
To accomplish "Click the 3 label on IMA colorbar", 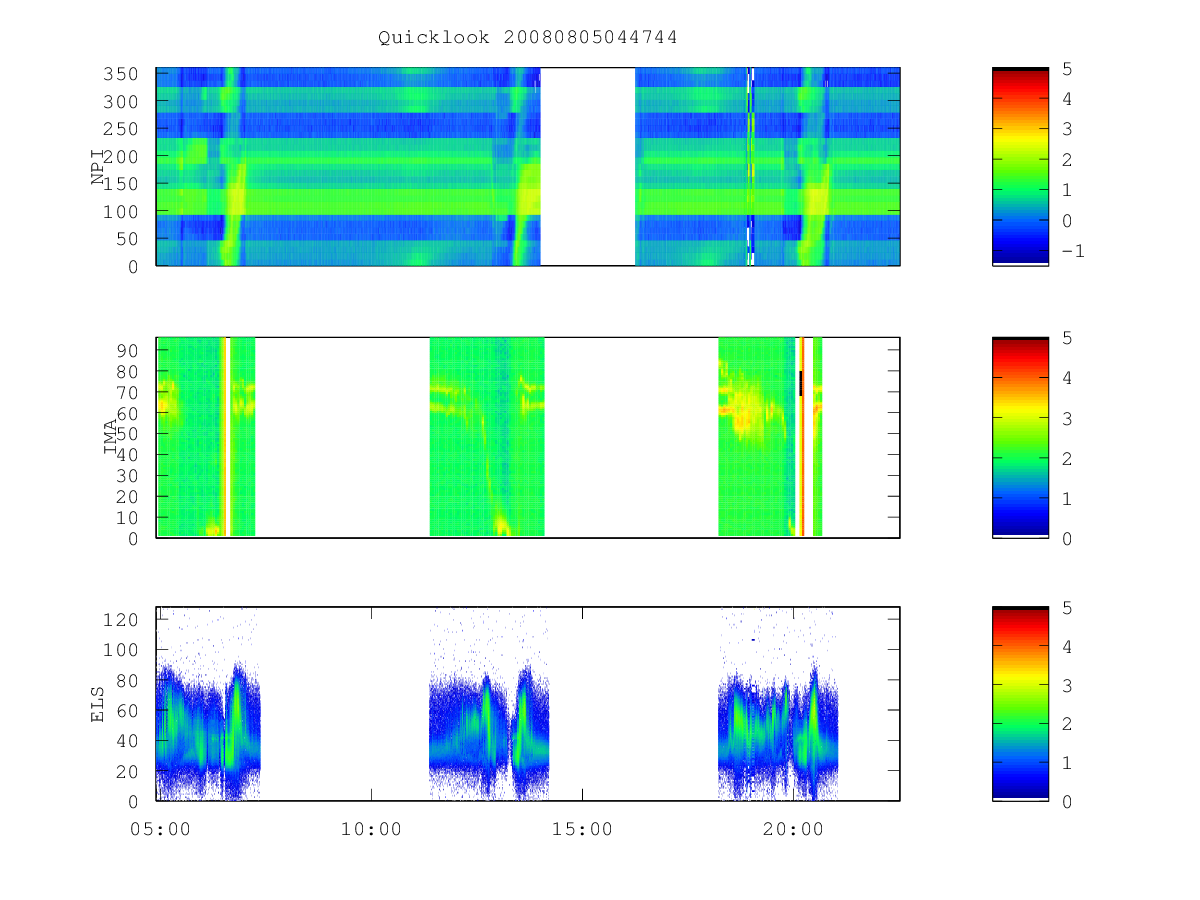I will tap(1067, 418).
